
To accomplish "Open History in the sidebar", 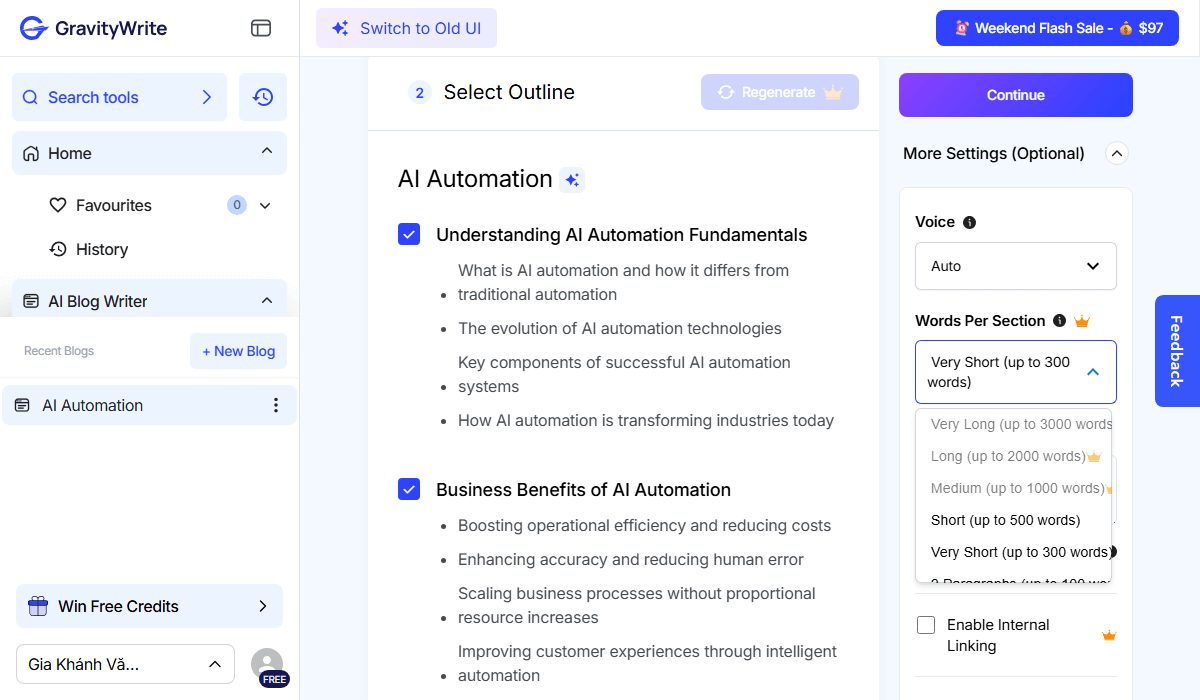I will [x=101, y=249].
